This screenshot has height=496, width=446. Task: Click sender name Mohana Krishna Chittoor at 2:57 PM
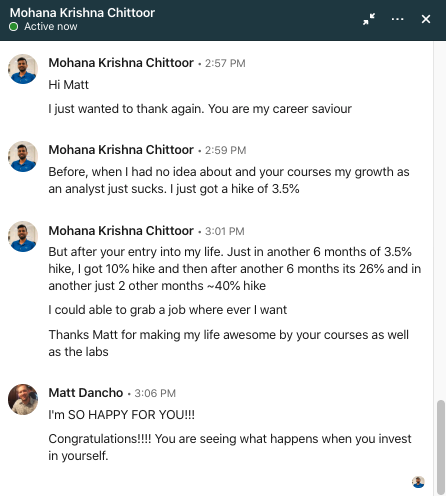[x=121, y=63]
